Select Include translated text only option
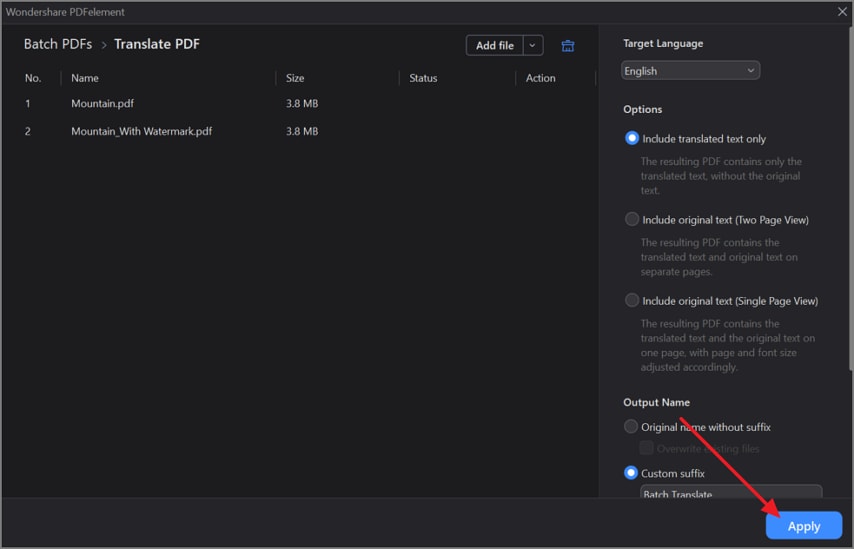 [632, 139]
